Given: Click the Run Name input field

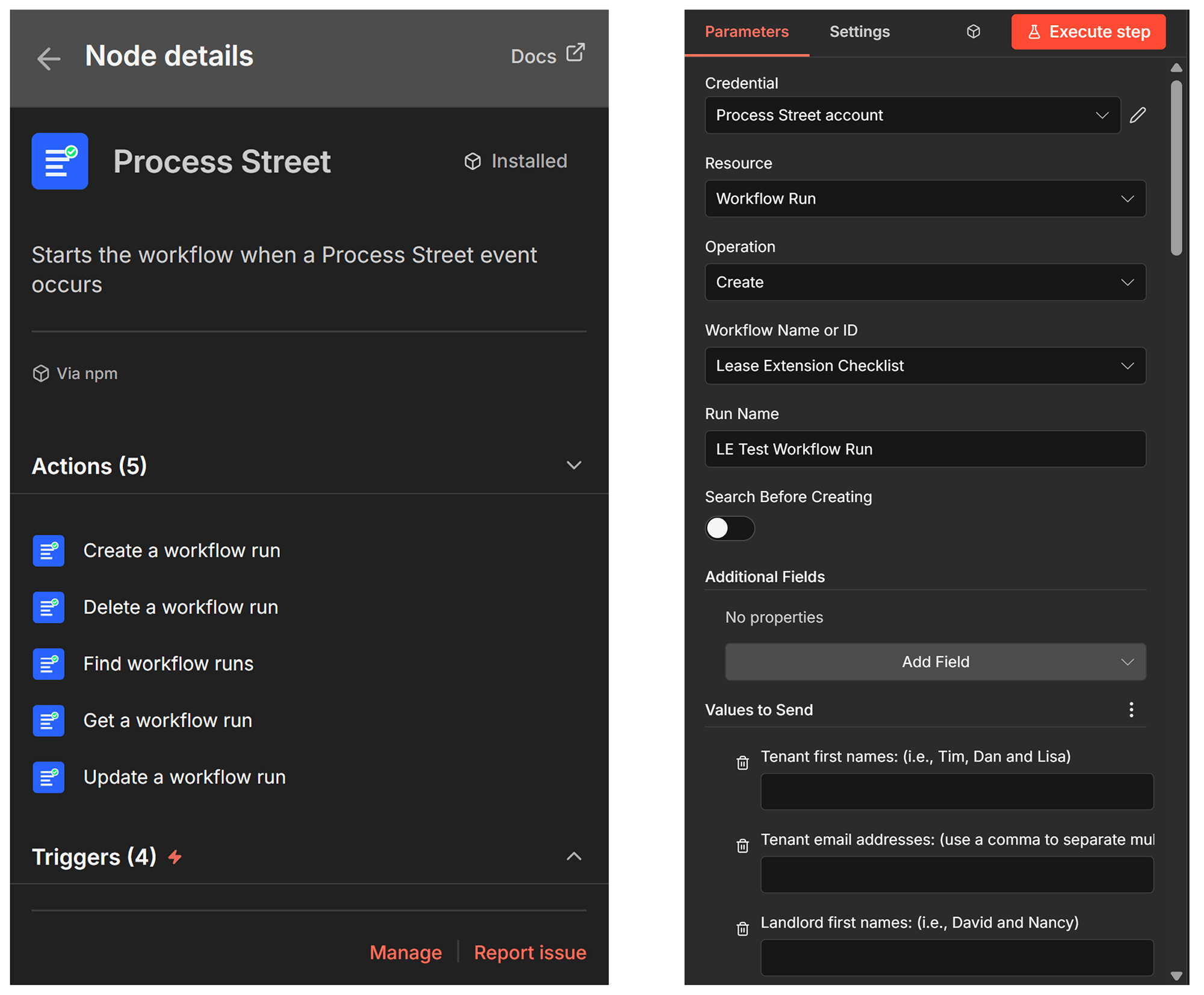Looking at the screenshot, I should [925, 449].
